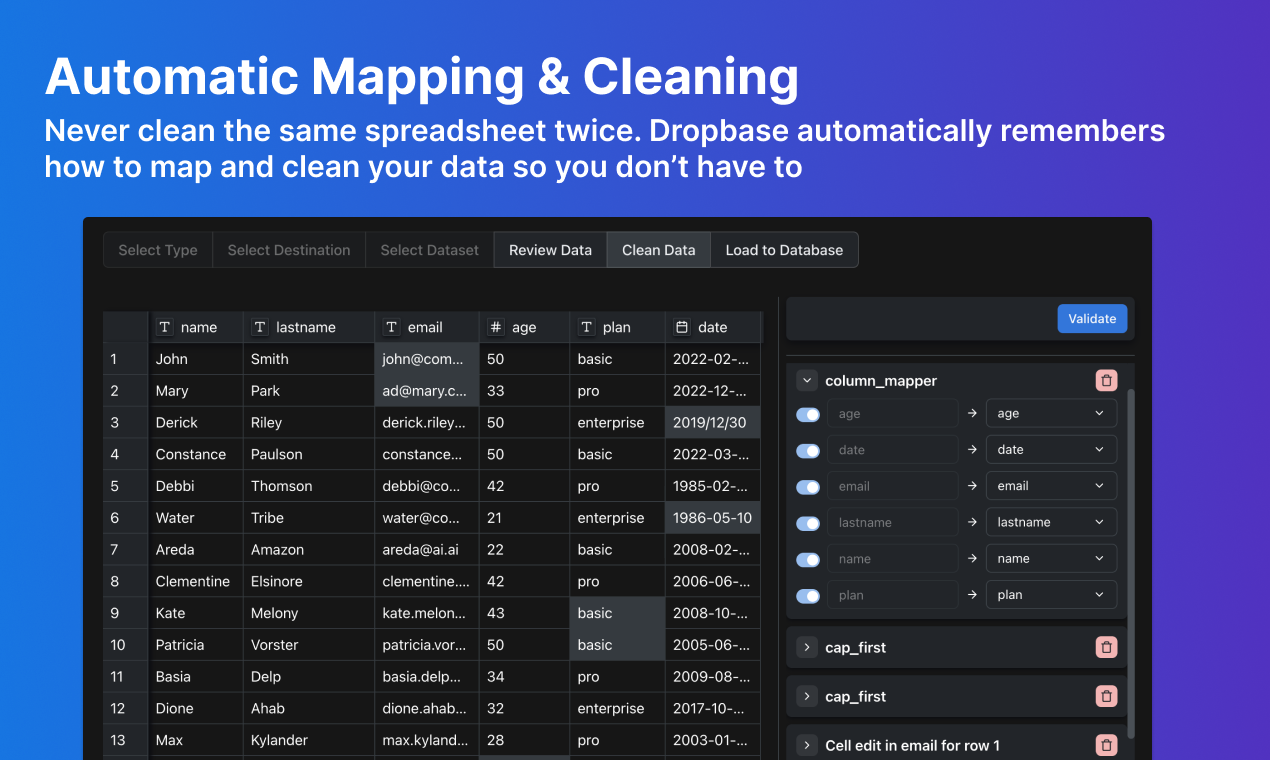Screen dimensions: 1270x760
Task: Delete the first cap_first step
Action: click(1106, 647)
